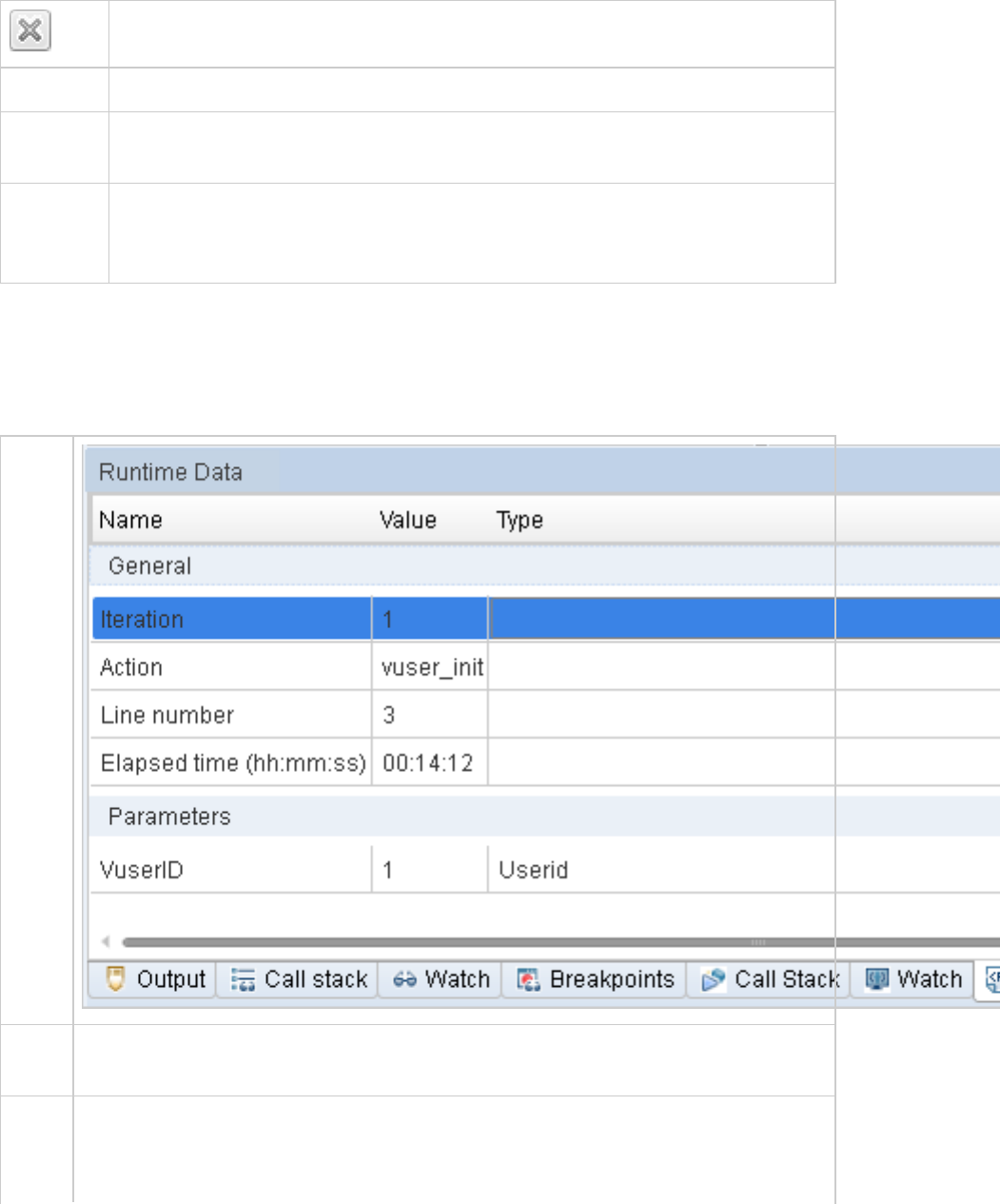This screenshot has width=1000, height=1204.
Task: Click the 00:14:12 elapsed time value
Action: coord(427,762)
